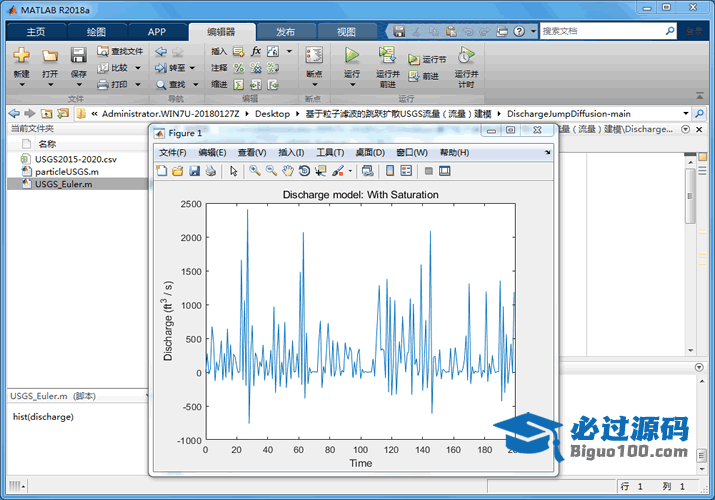Select the Data Cursor tool
Viewport: 715px width, 500px height.
(320, 171)
